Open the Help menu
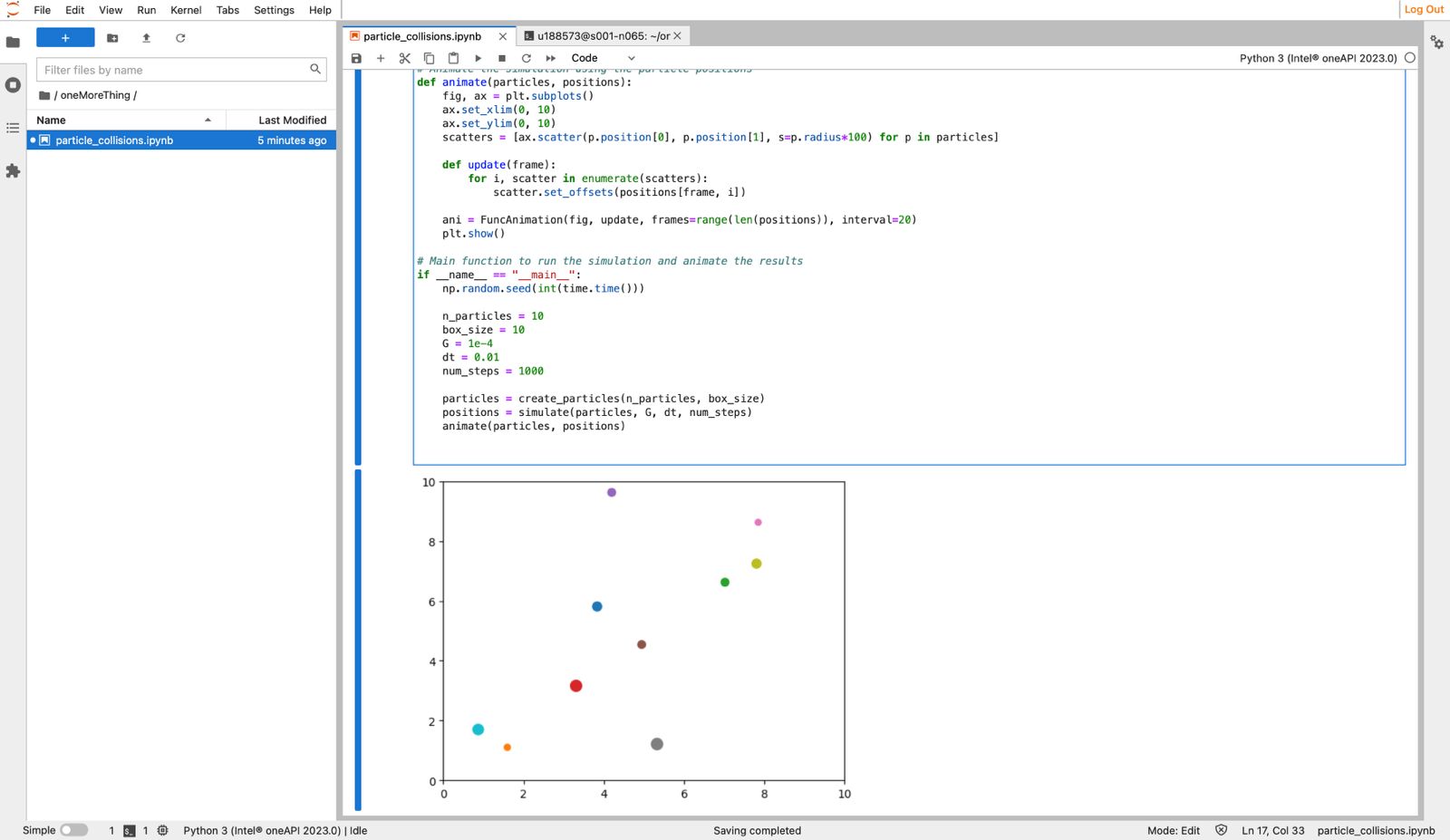1450x840 pixels. pyautogui.click(x=320, y=10)
